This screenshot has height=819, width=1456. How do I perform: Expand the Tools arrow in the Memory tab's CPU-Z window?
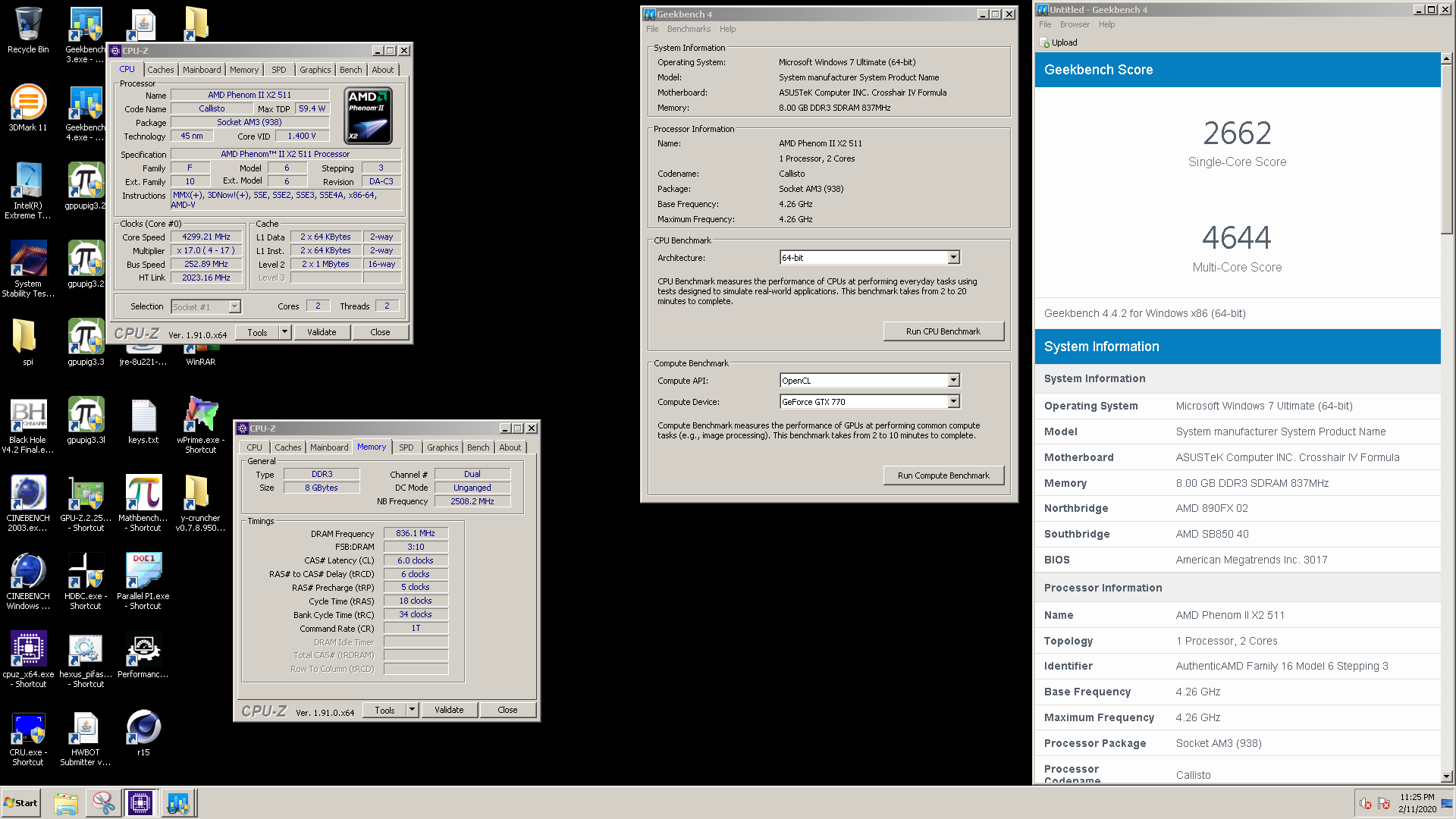click(412, 710)
